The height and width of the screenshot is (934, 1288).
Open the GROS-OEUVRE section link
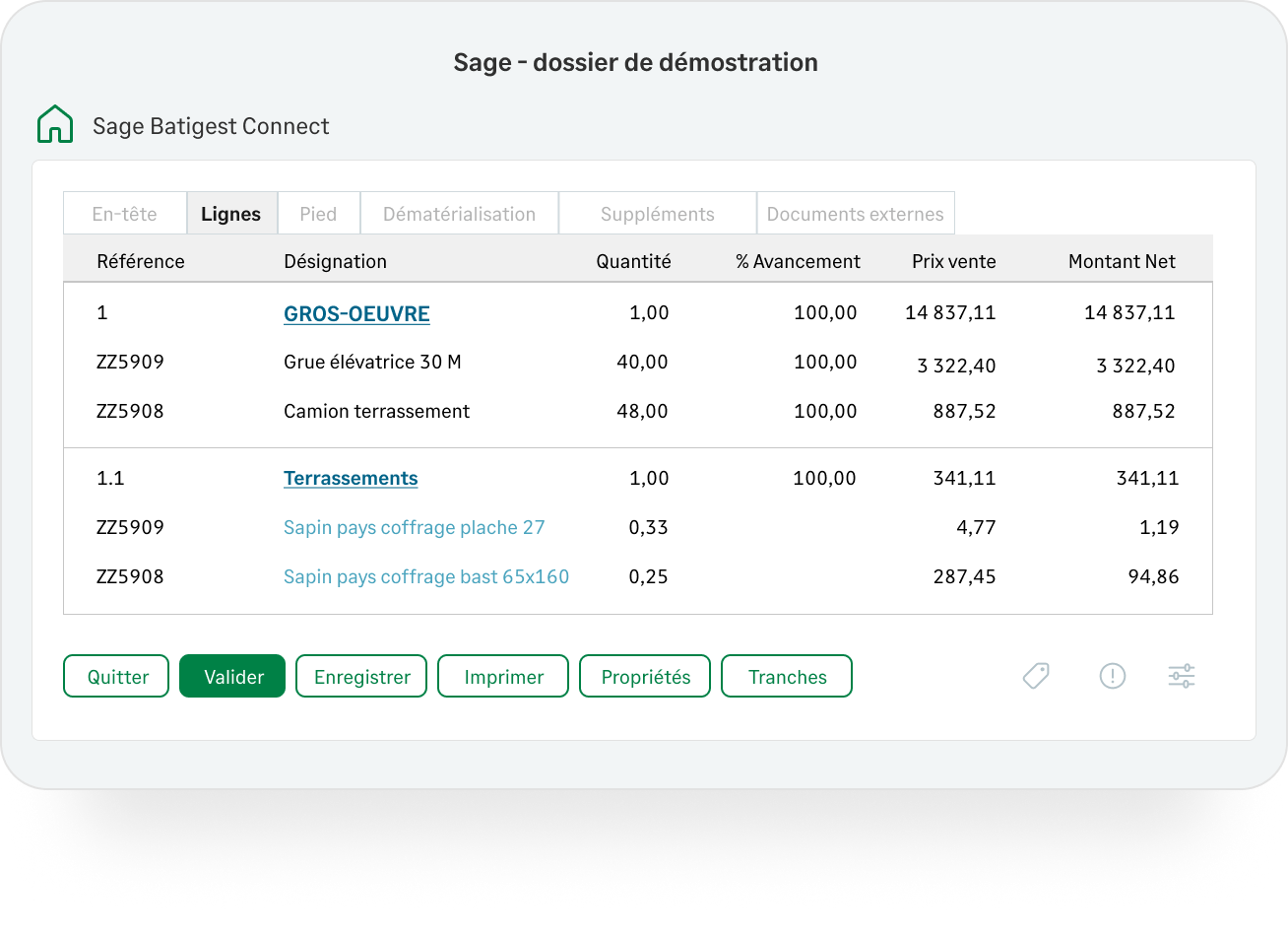pyautogui.click(x=356, y=314)
